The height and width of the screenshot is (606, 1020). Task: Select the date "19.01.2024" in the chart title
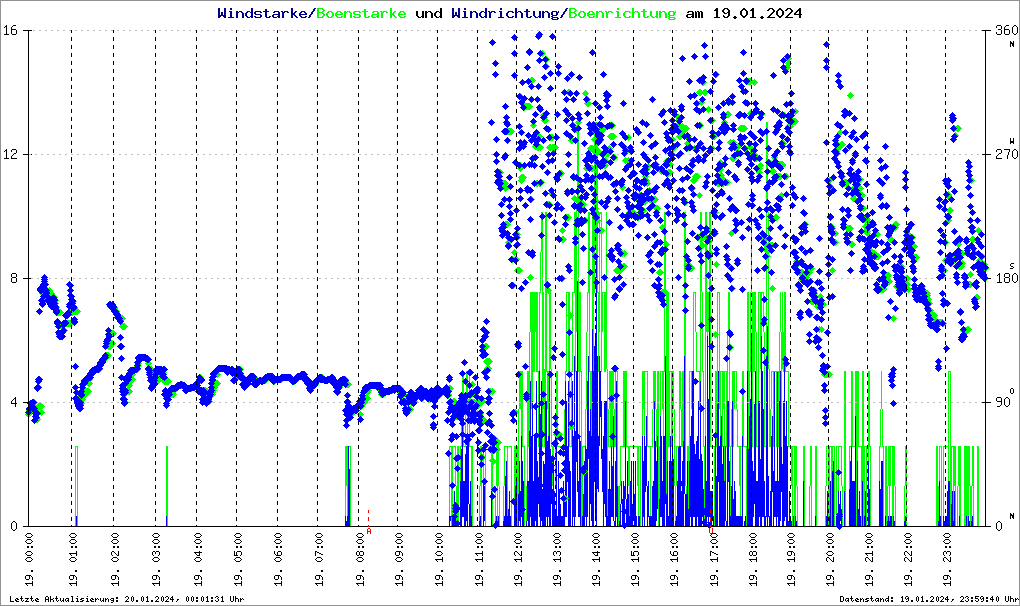pyautogui.click(x=757, y=13)
